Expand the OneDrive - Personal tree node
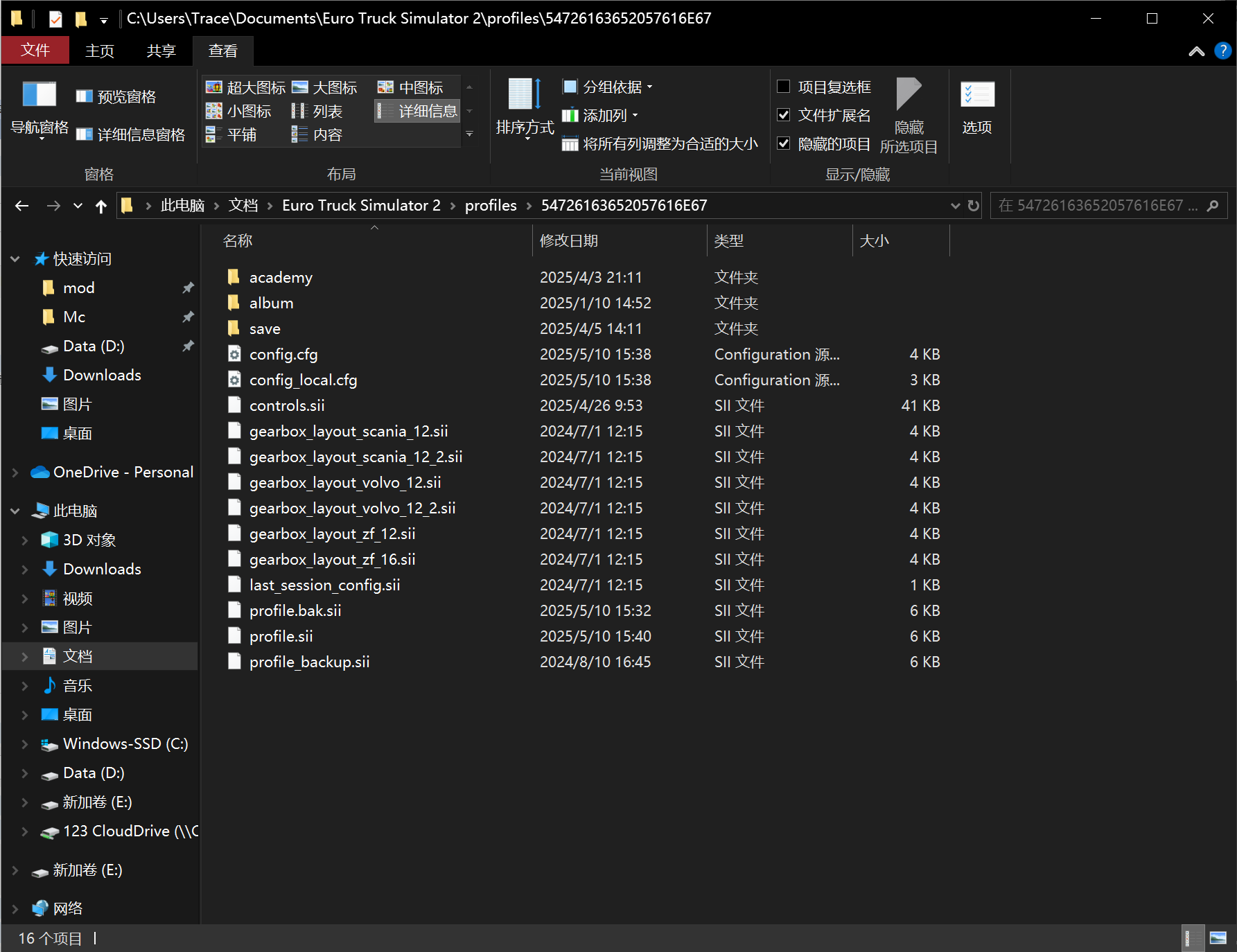The height and width of the screenshot is (952, 1237). (x=15, y=473)
